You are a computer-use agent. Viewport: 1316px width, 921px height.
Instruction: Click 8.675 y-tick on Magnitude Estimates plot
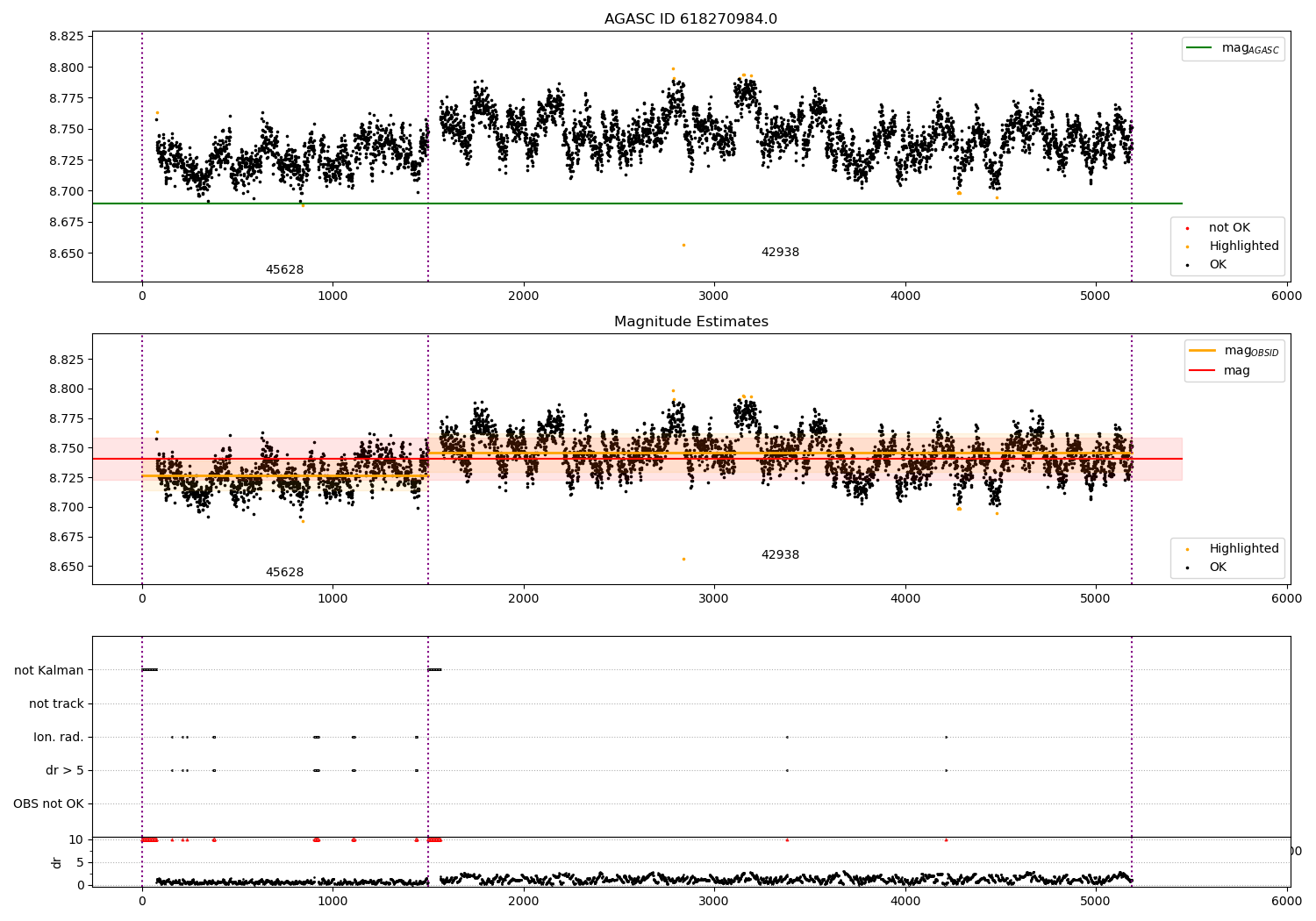click(x=68, y=537)
